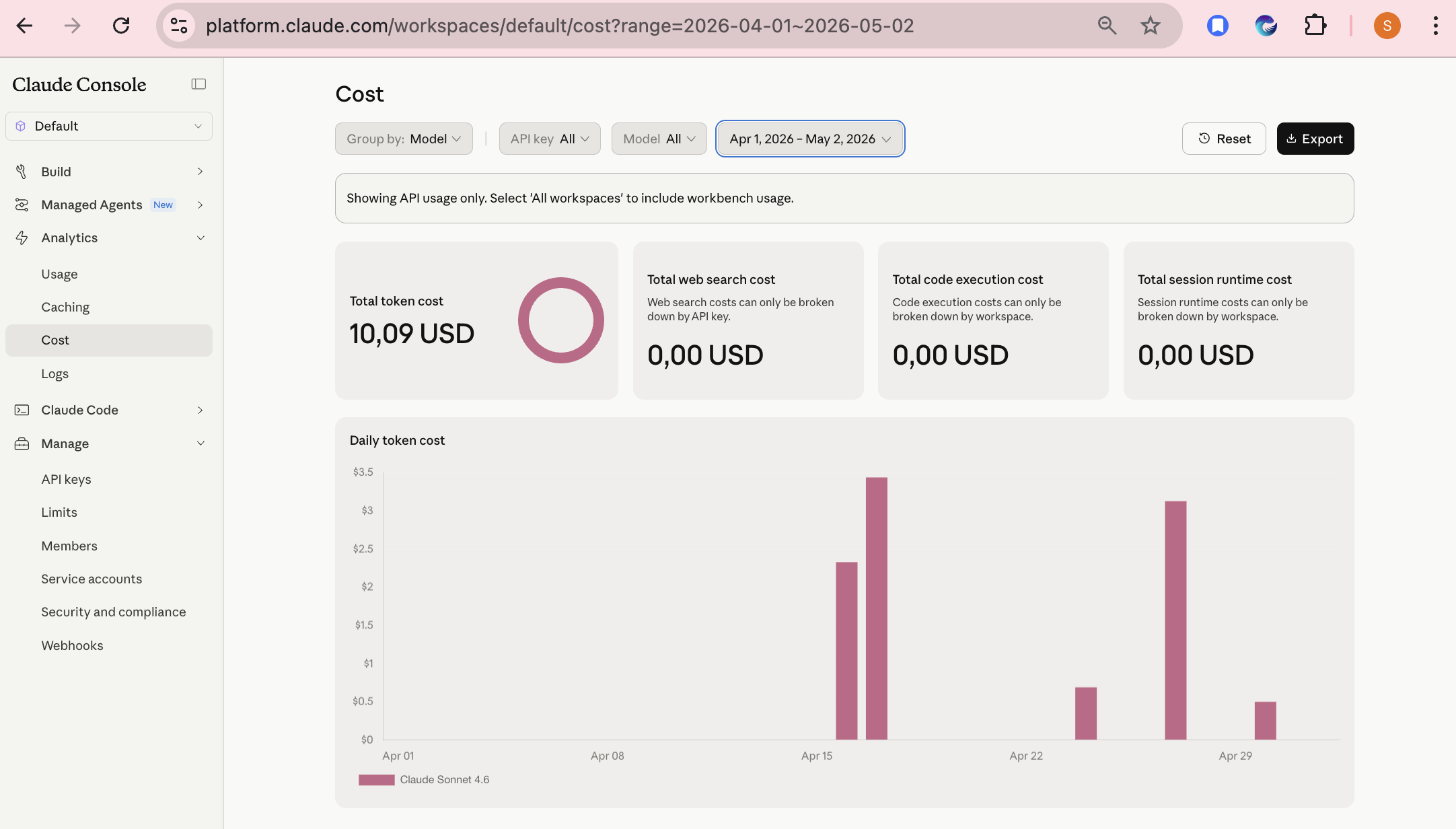This screenshot has width=1456, height=829.
Task: Bookmark this page with the star icon
Action: [1151, 26]
